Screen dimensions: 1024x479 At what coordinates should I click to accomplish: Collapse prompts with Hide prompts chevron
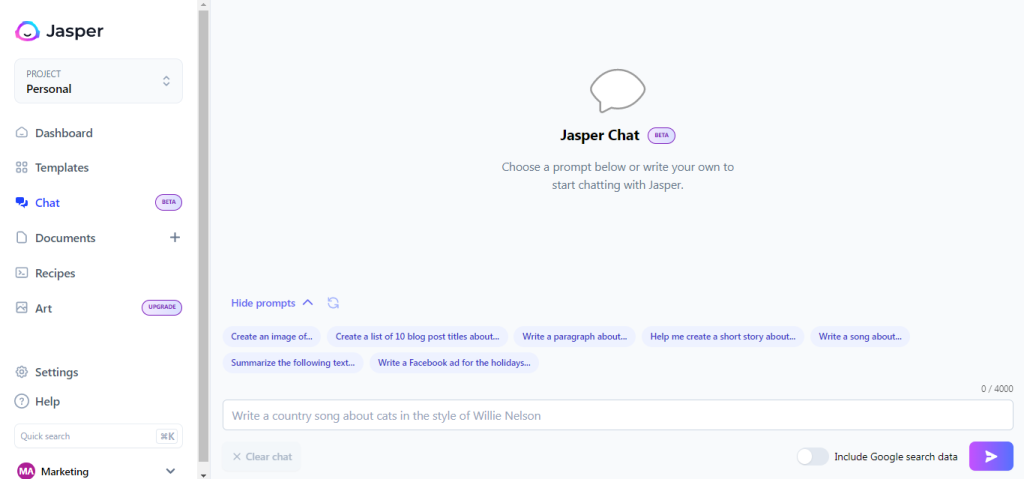(x=308, y=303)
